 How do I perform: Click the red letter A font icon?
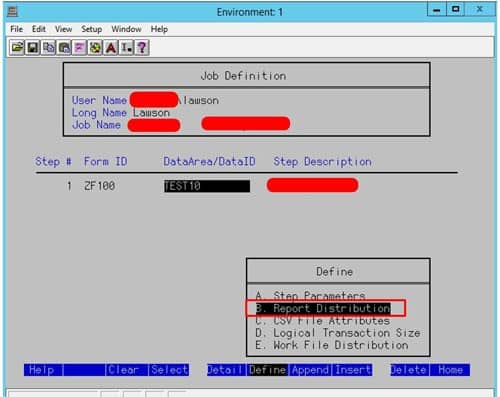click(x=111, y=48)
